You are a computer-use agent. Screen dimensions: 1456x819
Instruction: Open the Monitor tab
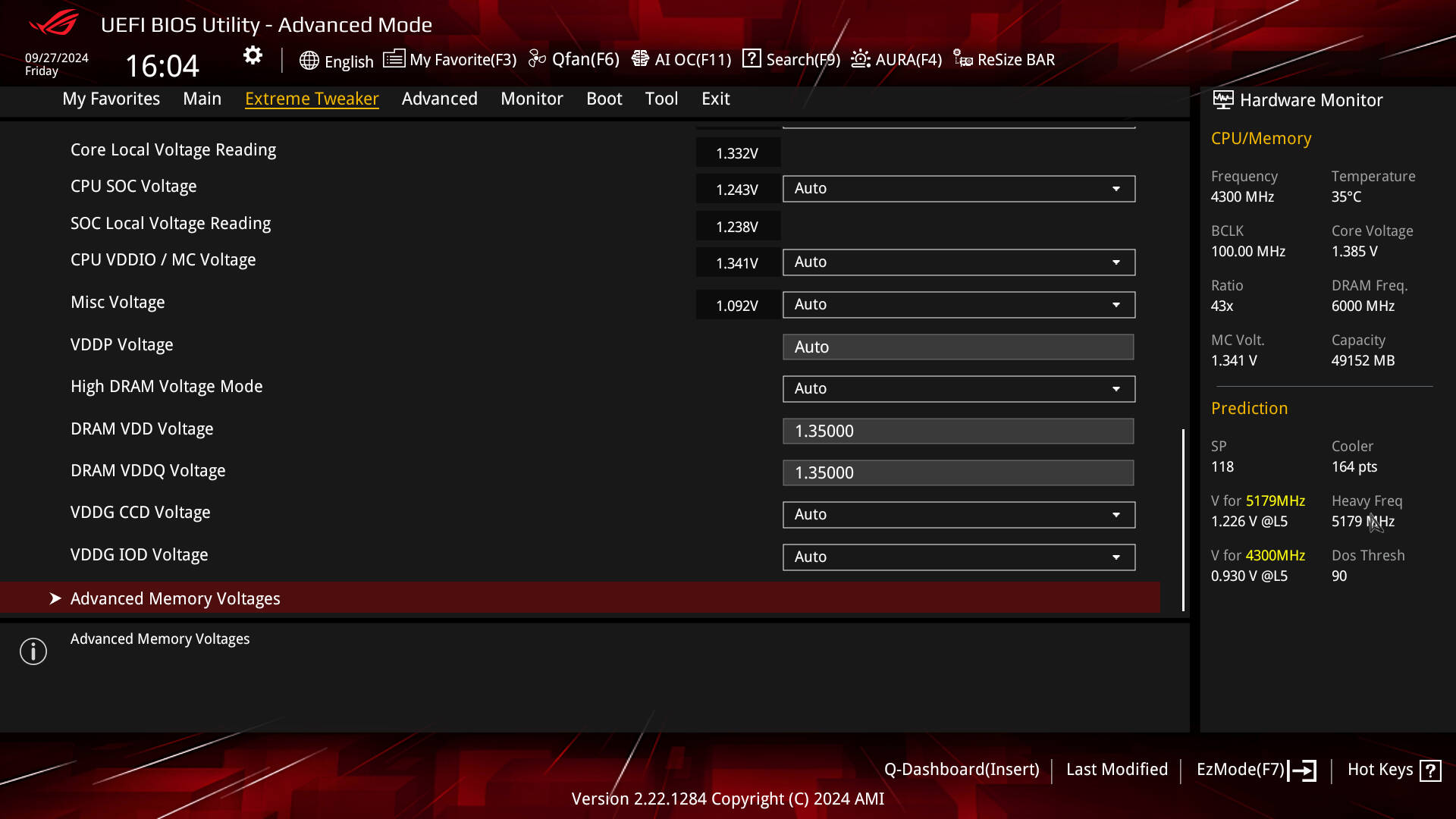(532, 99)
